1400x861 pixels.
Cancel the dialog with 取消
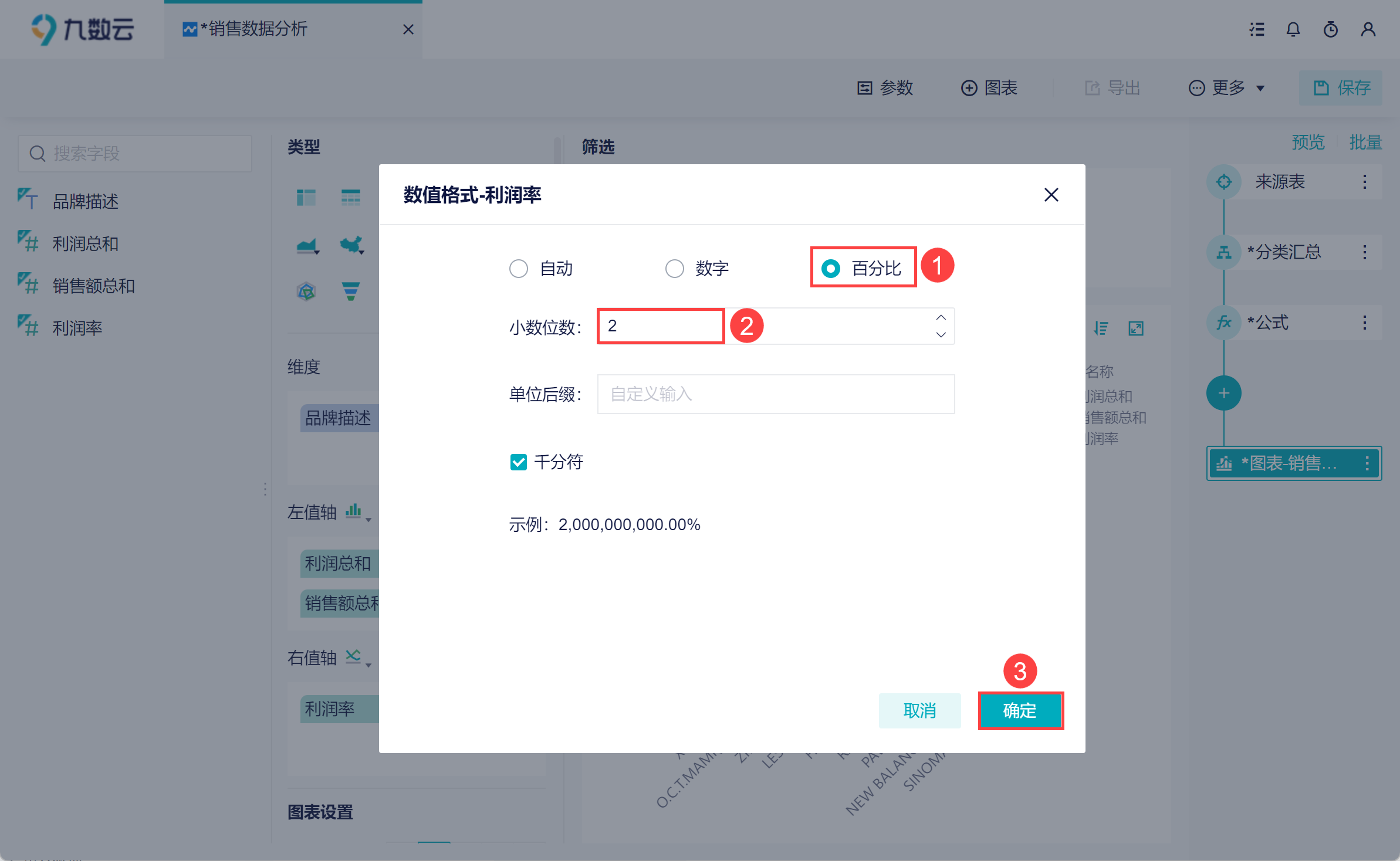919,710
